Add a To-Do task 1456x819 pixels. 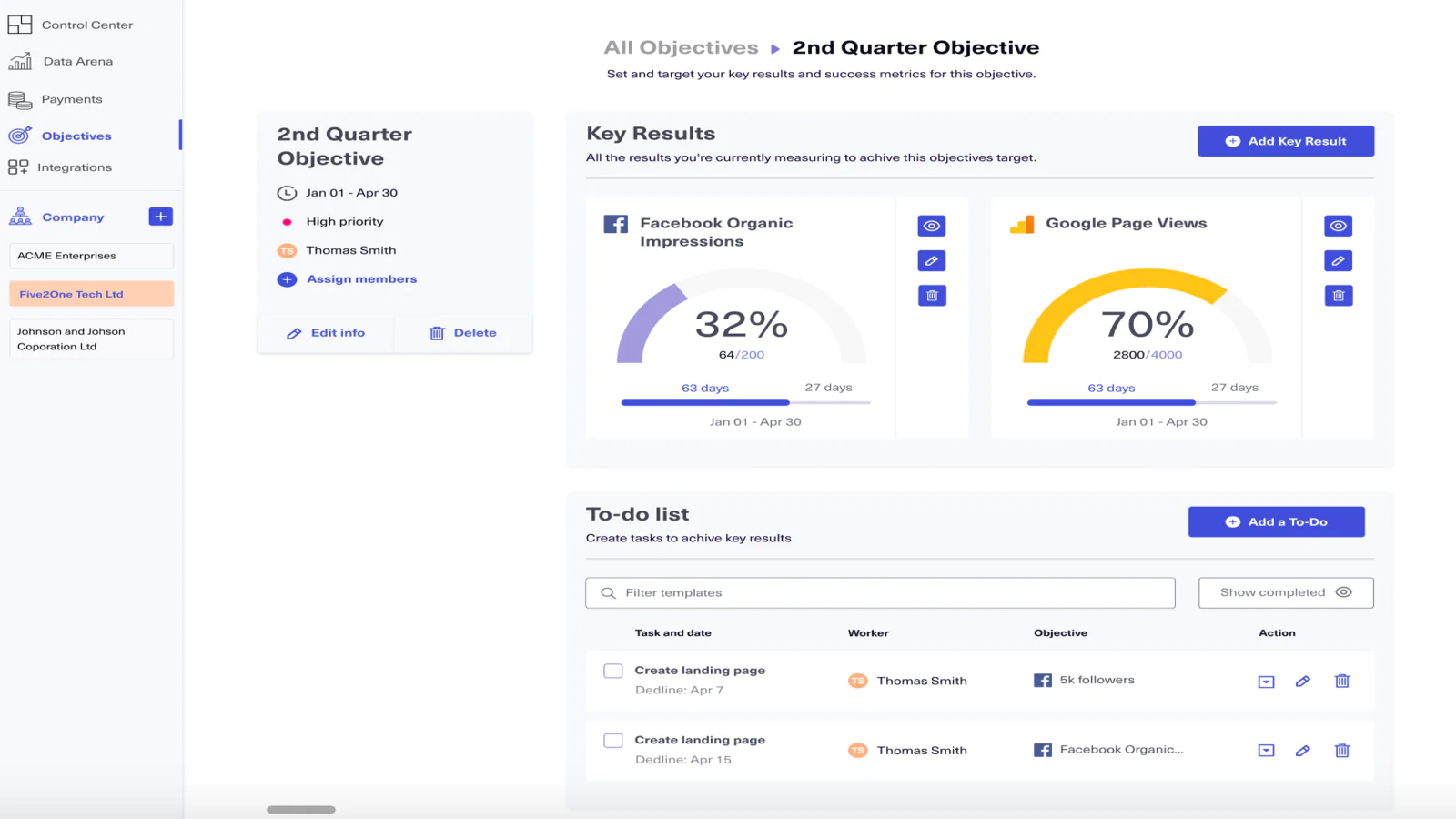point(1277,521)
